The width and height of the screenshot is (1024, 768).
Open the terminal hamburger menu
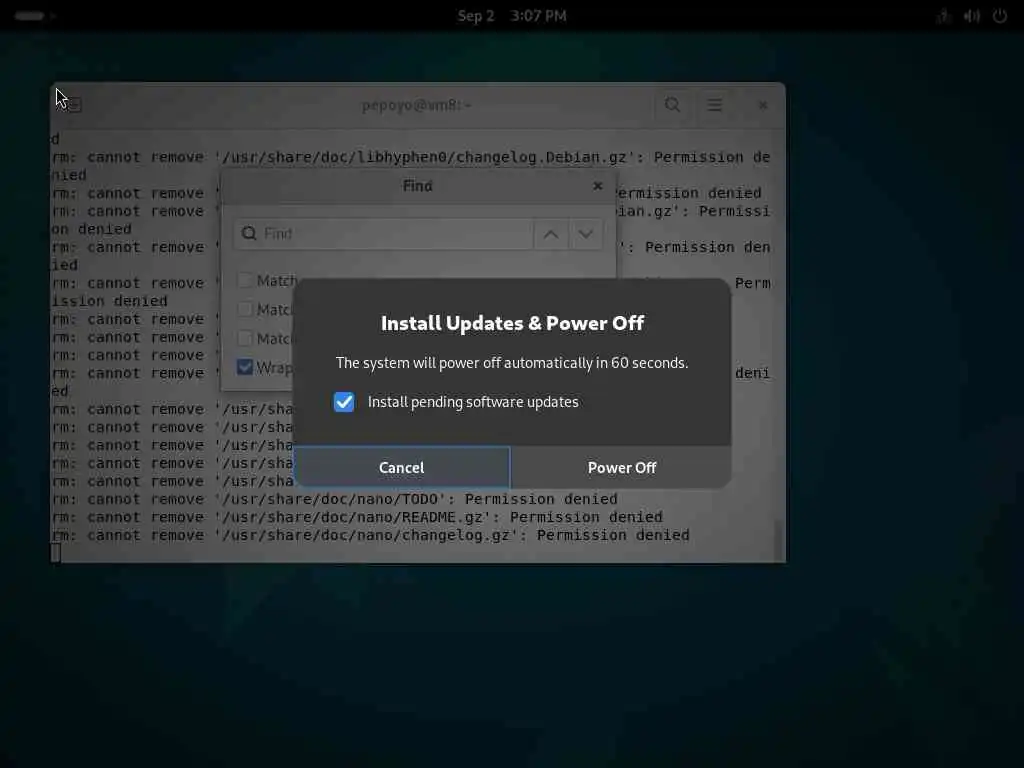tap(715, 105)
